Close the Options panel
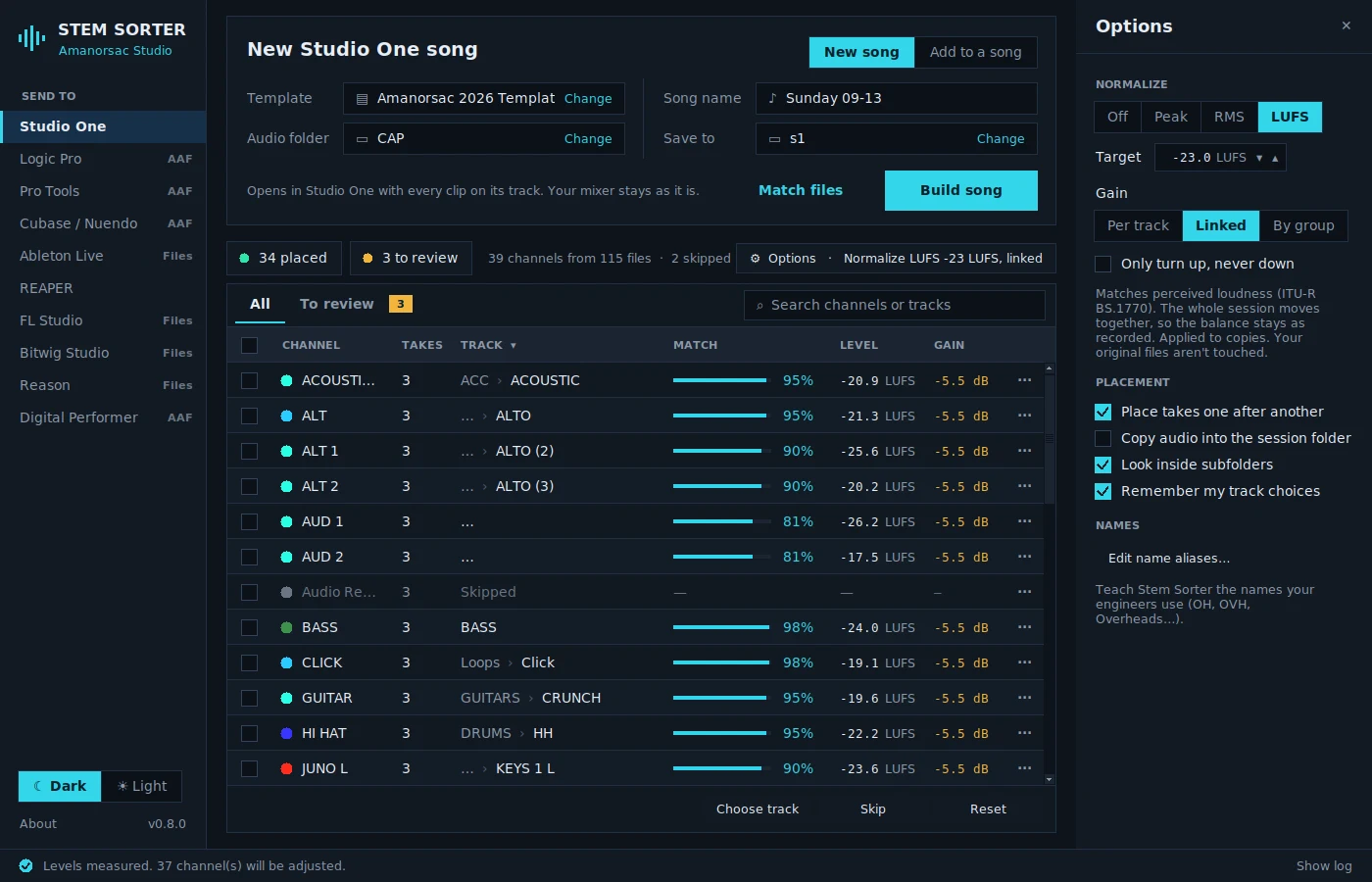The image size is (1372, 882). tap(1346, 25)
